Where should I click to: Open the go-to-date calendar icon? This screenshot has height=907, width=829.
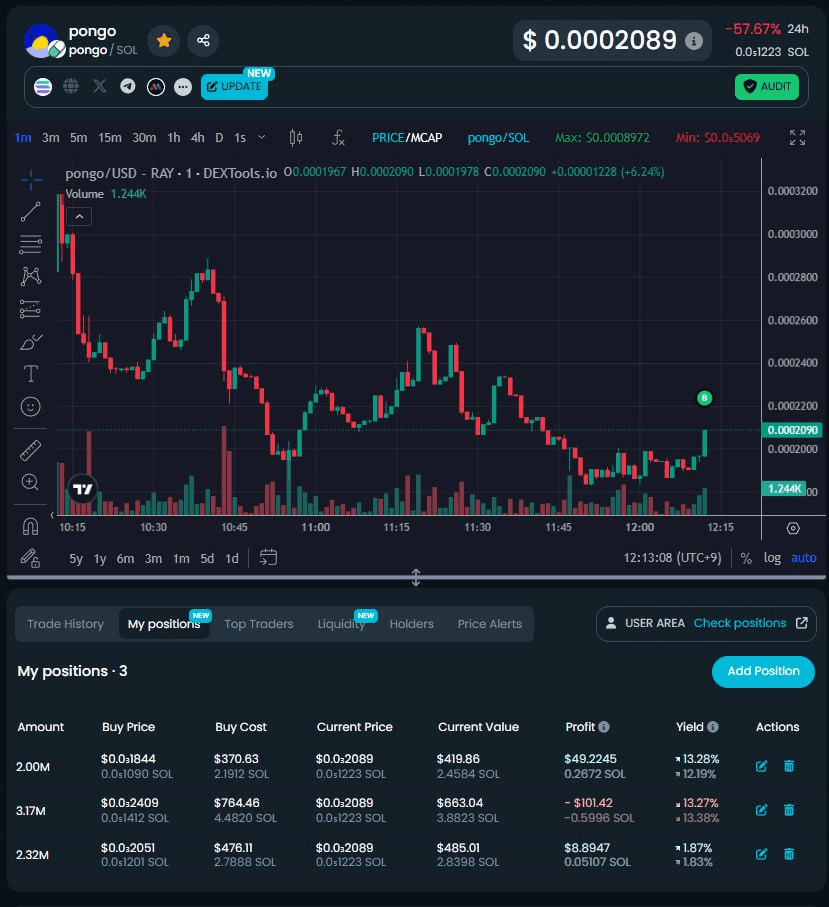pos(268,558)
